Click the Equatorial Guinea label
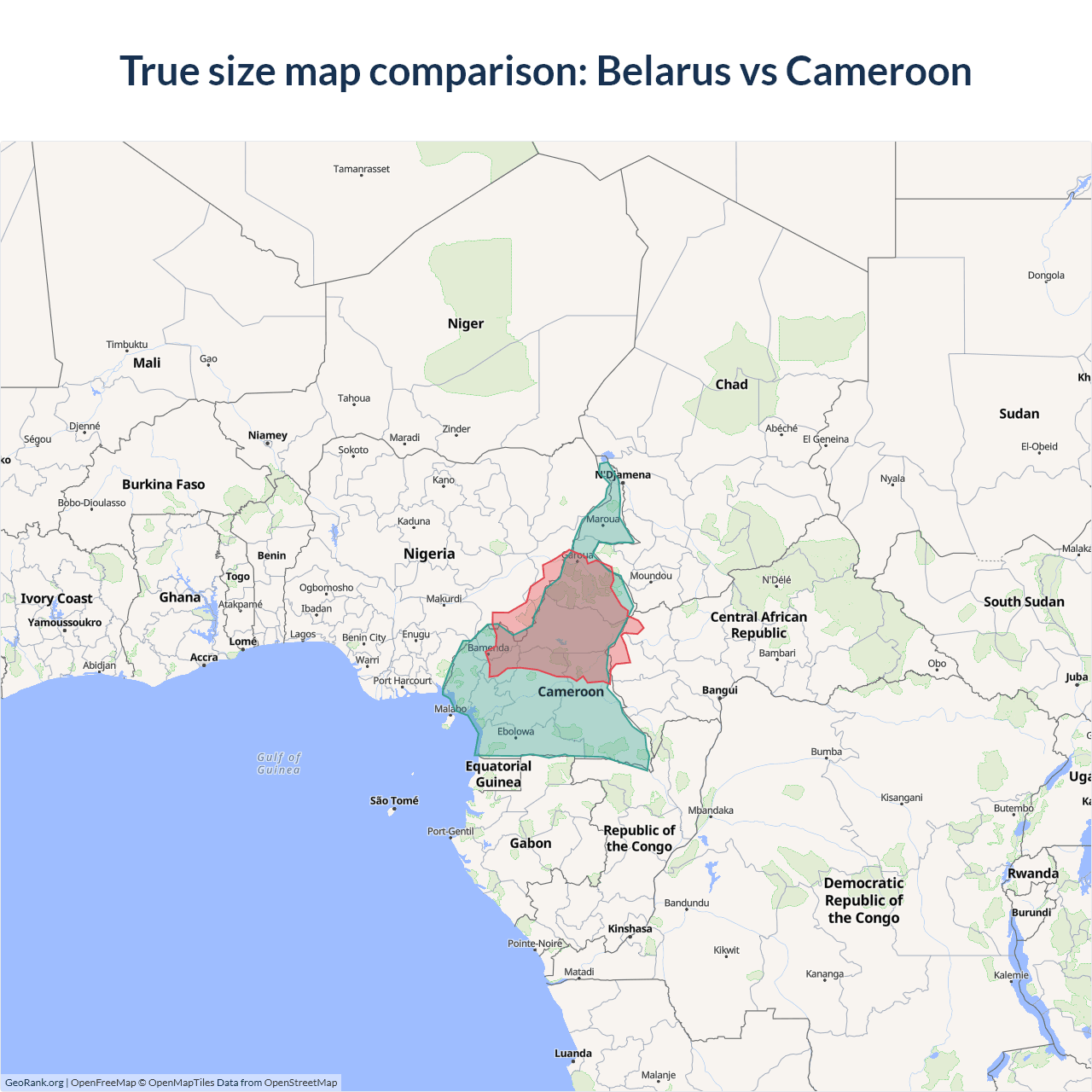This screenshot has height=1092, width=1092. coord(498,774)
